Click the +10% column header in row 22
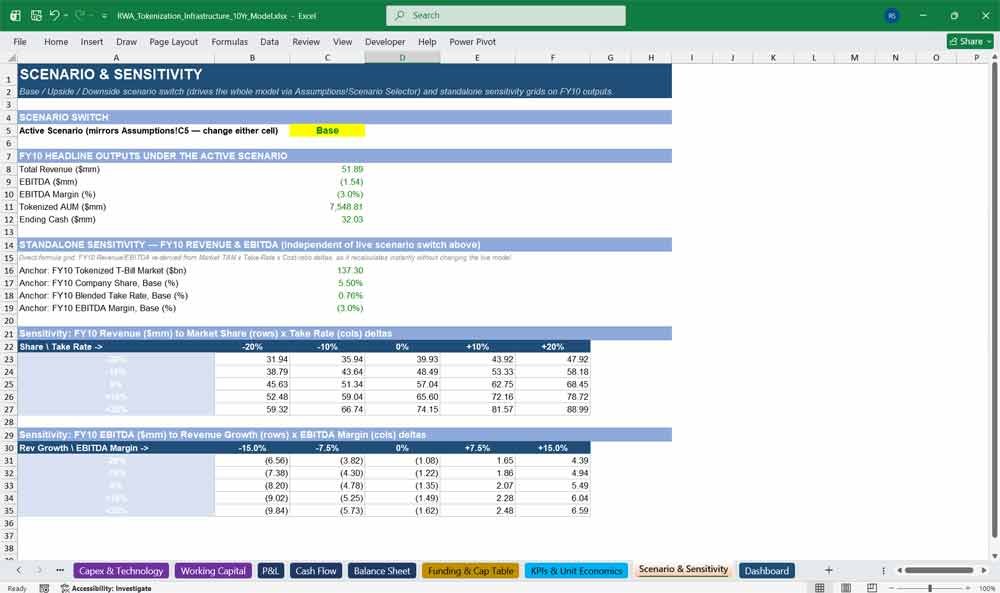The image size is (1000, 593). point(477,347)
